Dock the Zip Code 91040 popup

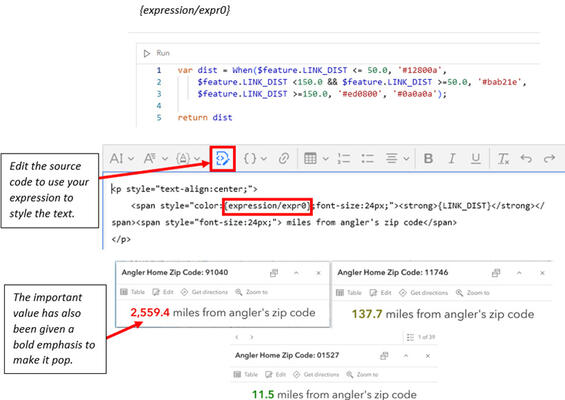[274, 273]
